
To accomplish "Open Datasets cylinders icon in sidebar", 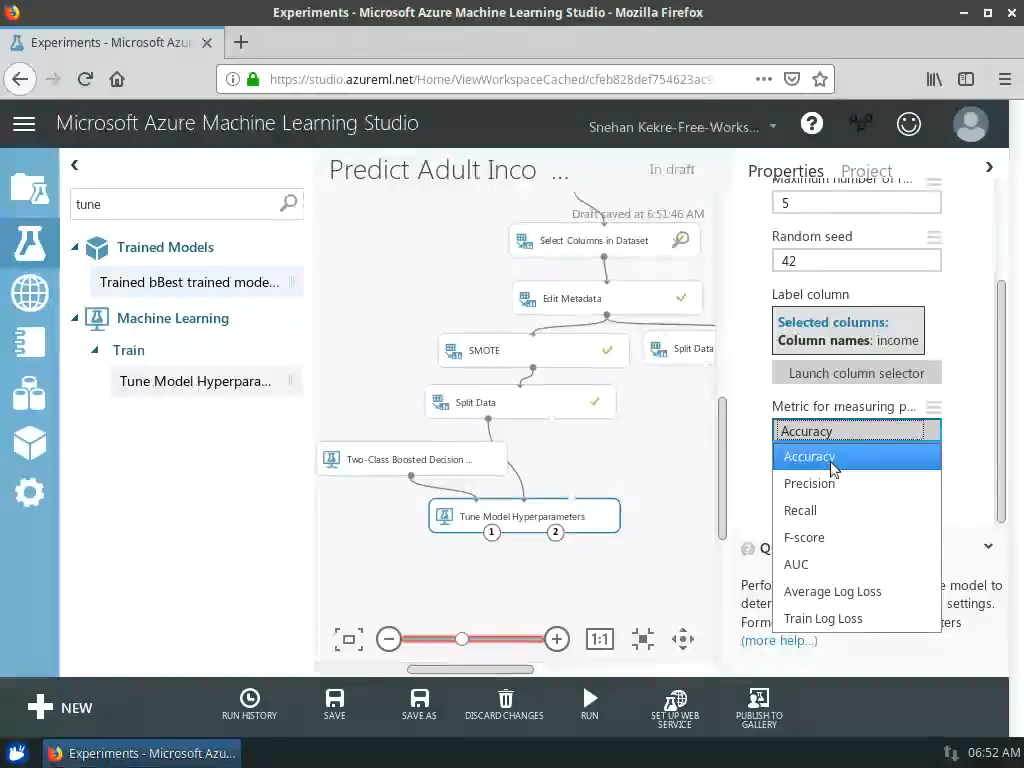I will tap(29, 393).
